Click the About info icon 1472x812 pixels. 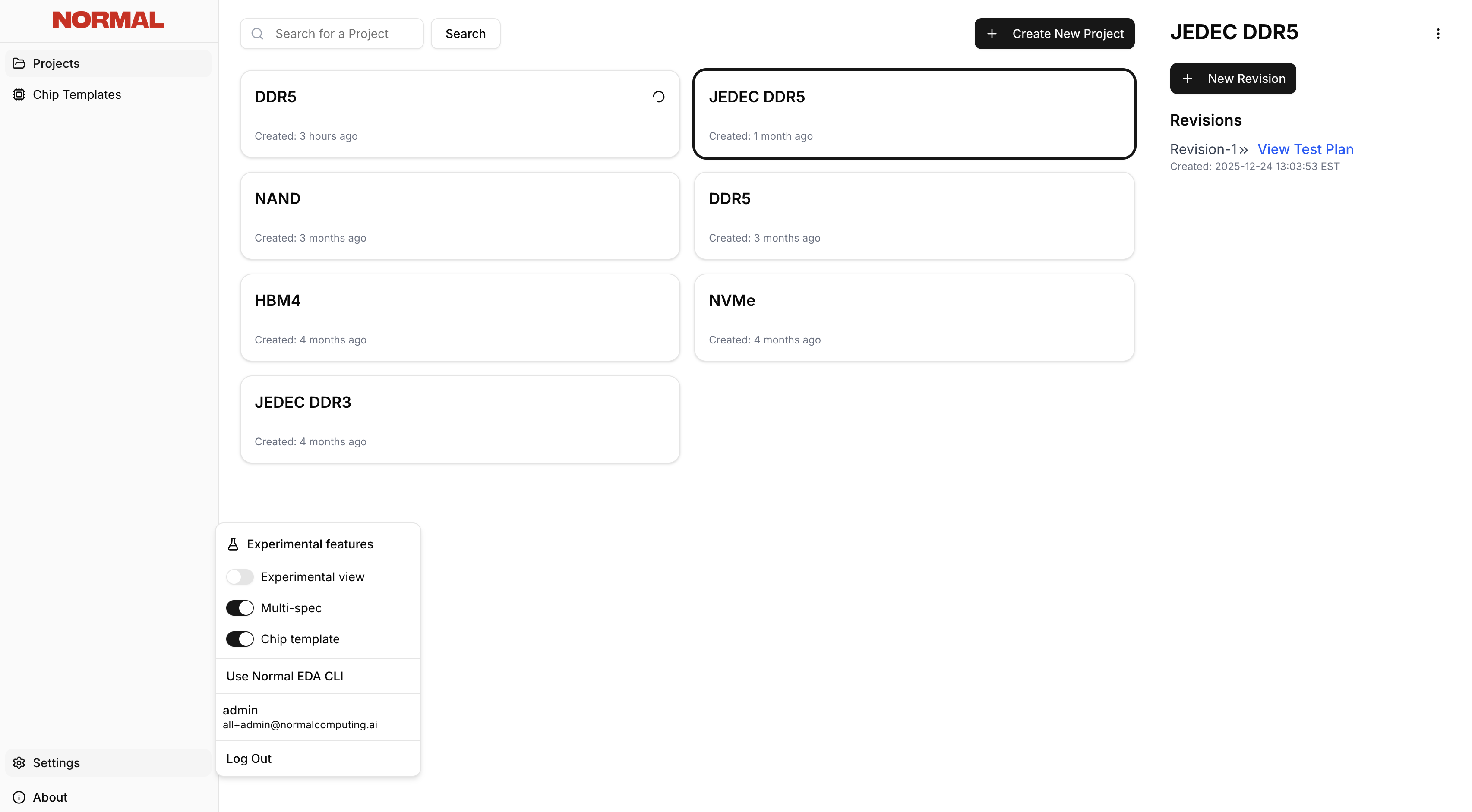pyautogui.click(x=19, y=797)
